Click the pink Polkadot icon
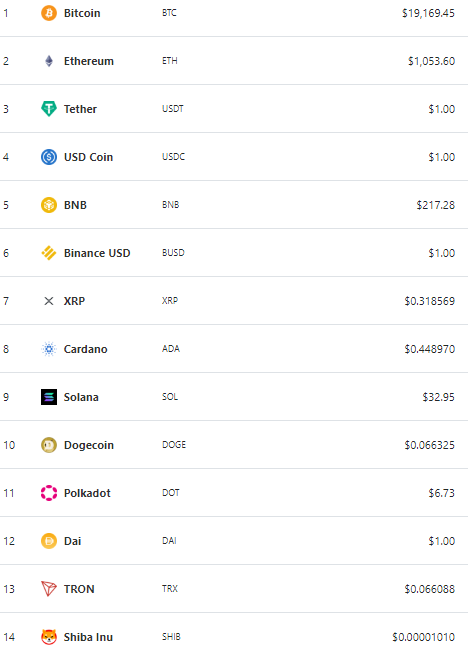The height and width of the screenshot is (650, 468). 48,493
